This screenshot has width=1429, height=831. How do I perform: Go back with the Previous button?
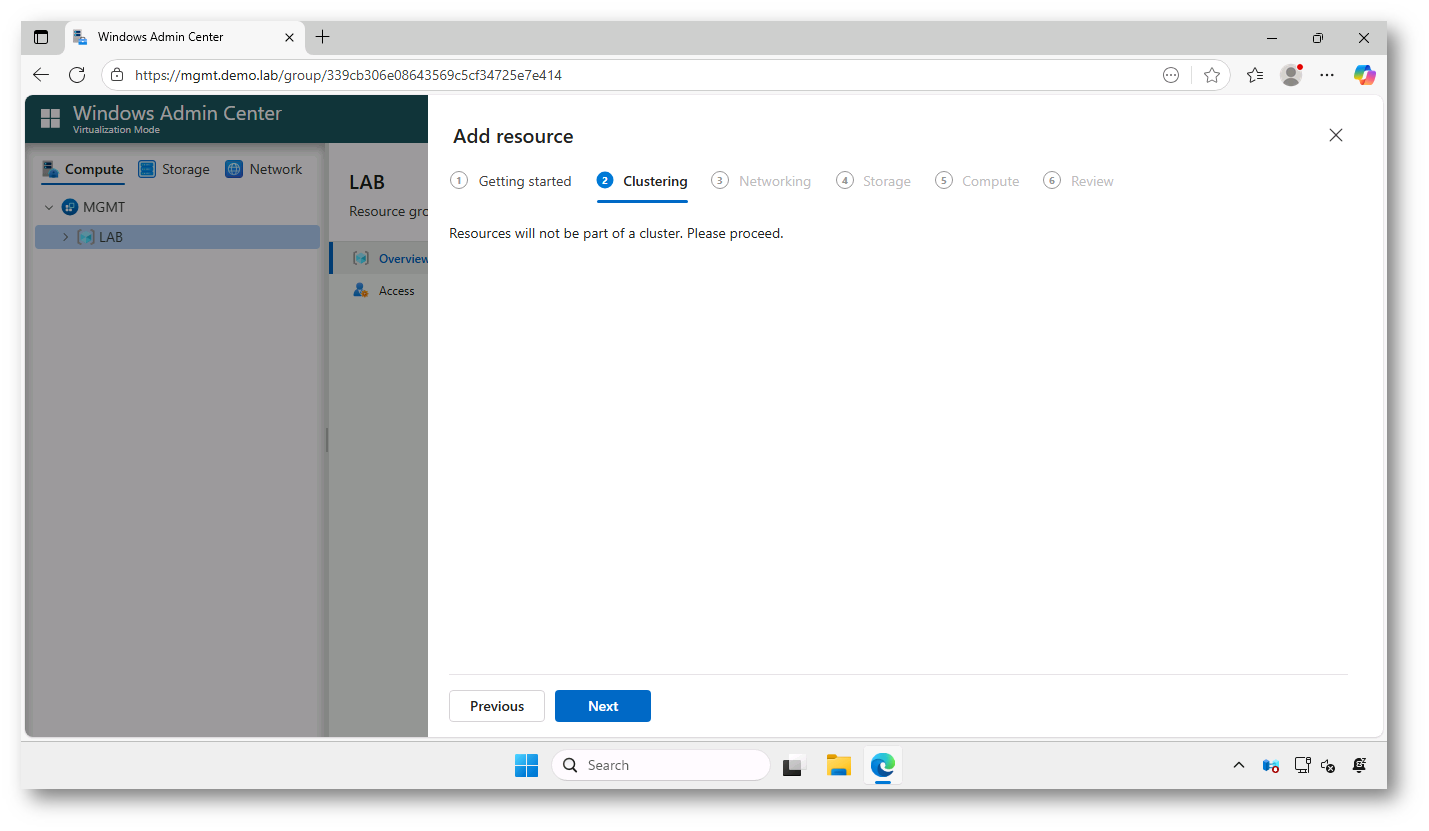[496, 705]
